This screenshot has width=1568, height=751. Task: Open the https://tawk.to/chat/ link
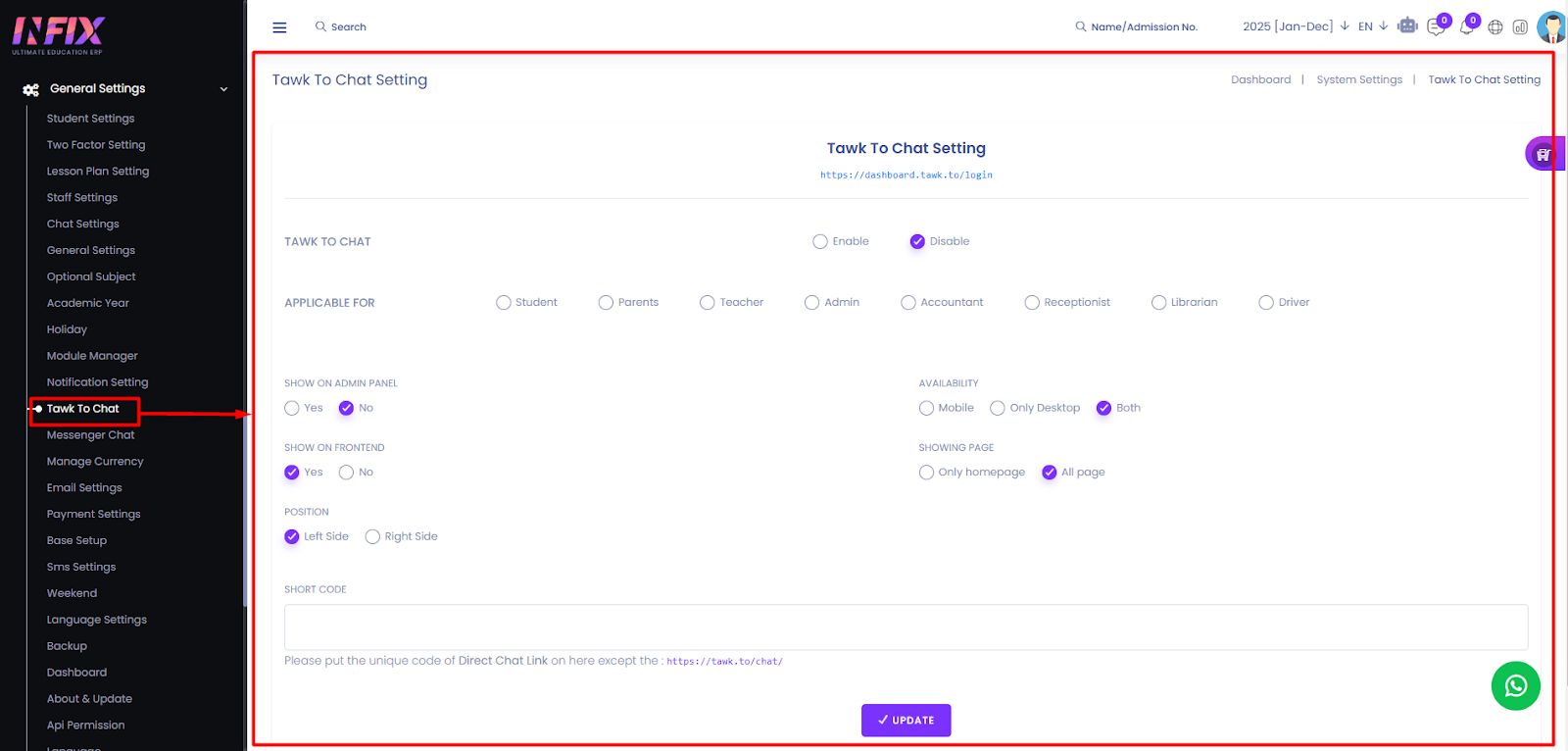(725, 662)
